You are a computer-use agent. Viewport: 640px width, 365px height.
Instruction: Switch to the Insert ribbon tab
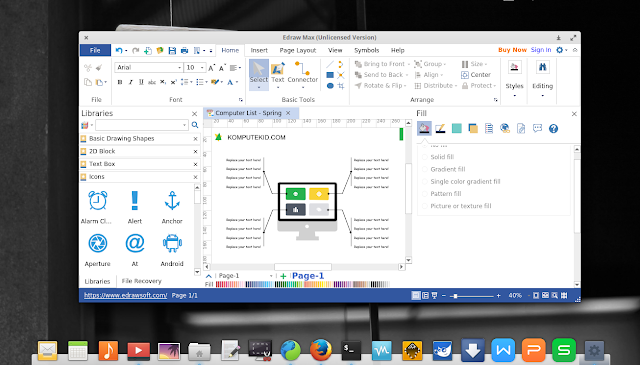(259, 50)
